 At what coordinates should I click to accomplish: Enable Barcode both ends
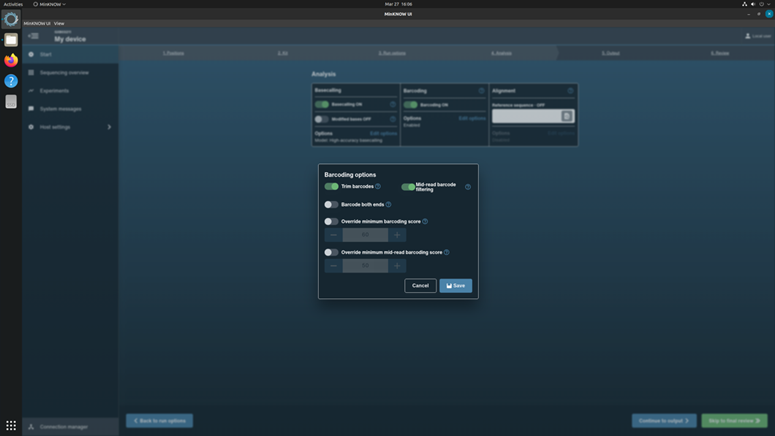[331, 205]
